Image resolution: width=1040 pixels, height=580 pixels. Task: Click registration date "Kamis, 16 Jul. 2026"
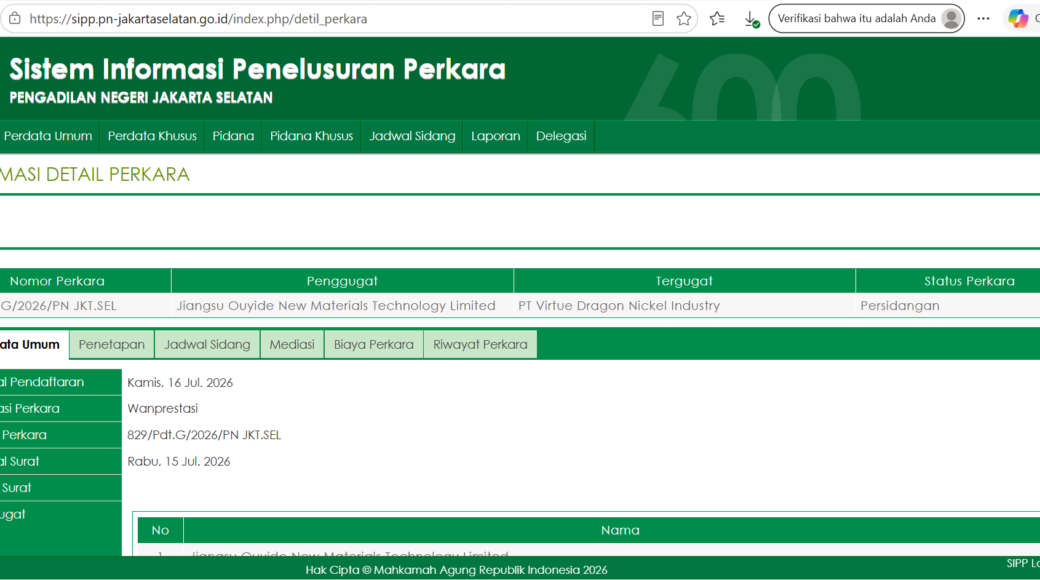tap(180, 382)
